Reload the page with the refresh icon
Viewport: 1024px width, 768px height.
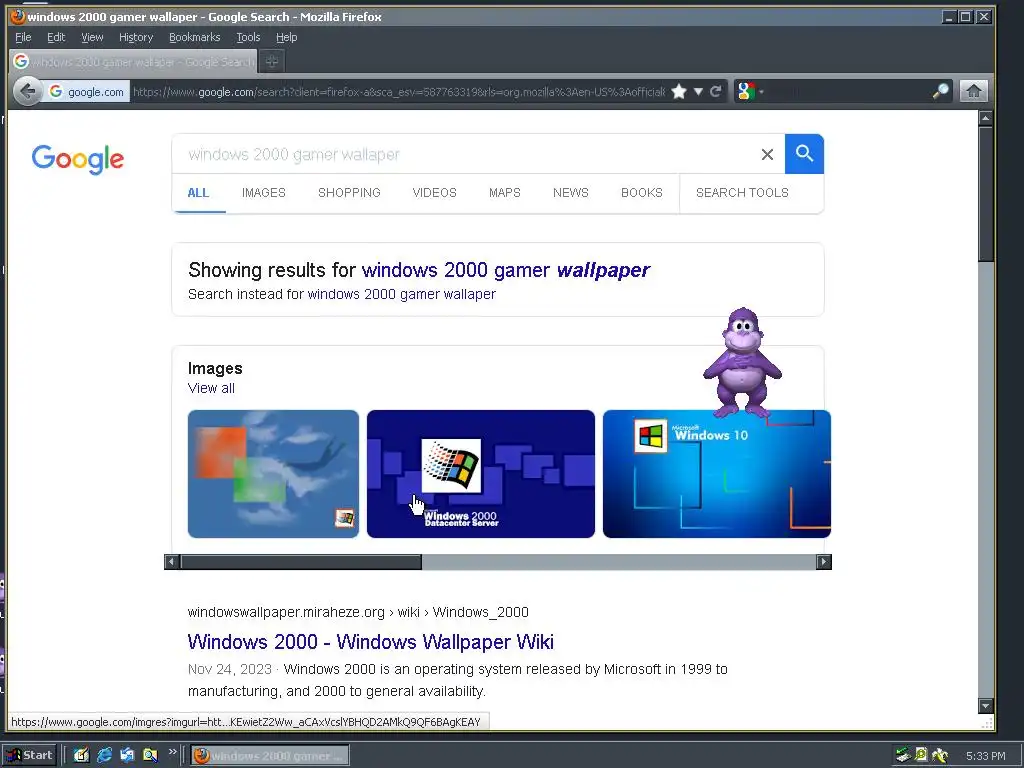716,91
